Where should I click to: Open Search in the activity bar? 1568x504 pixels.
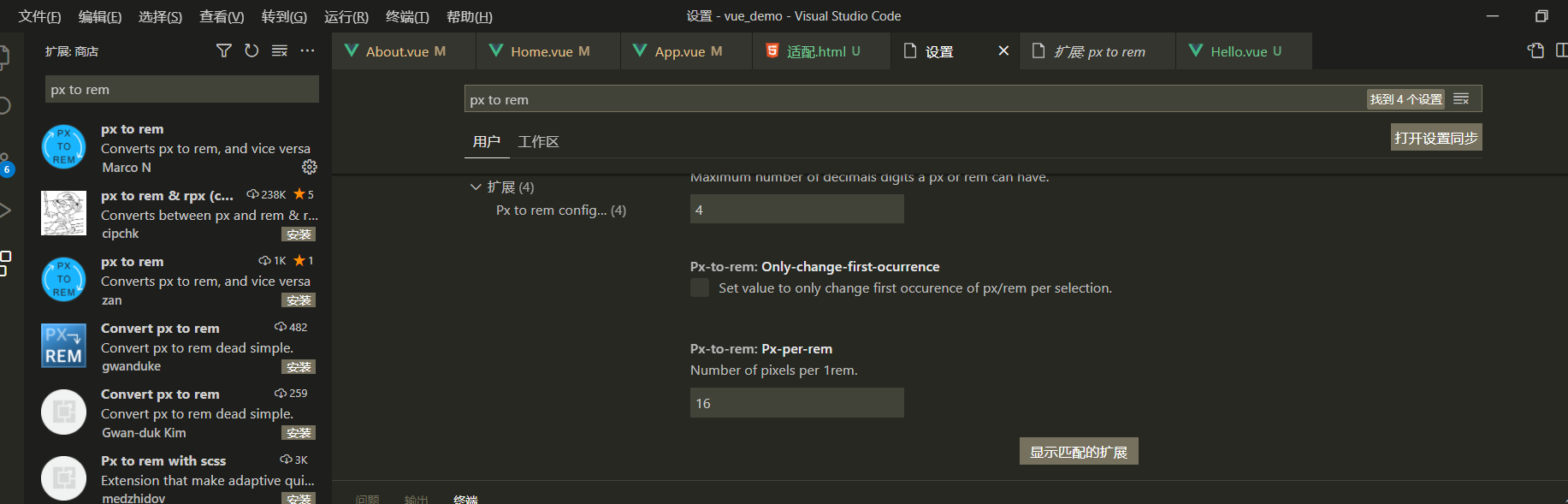(x=4, y=106)
